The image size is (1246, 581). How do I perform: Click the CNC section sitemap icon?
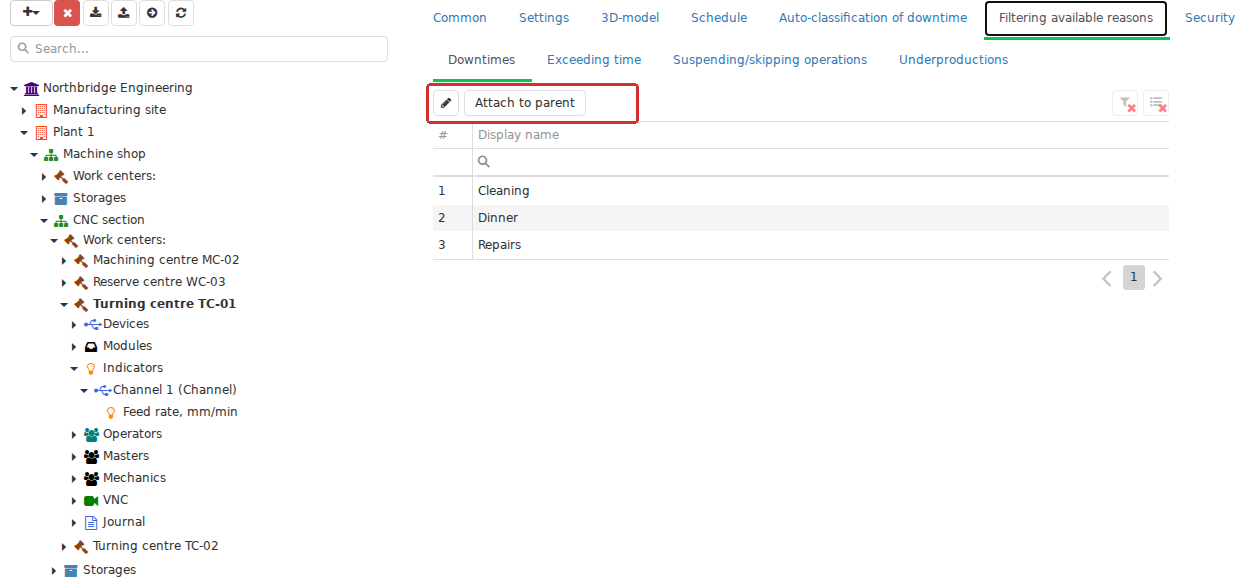click(61, 220)
